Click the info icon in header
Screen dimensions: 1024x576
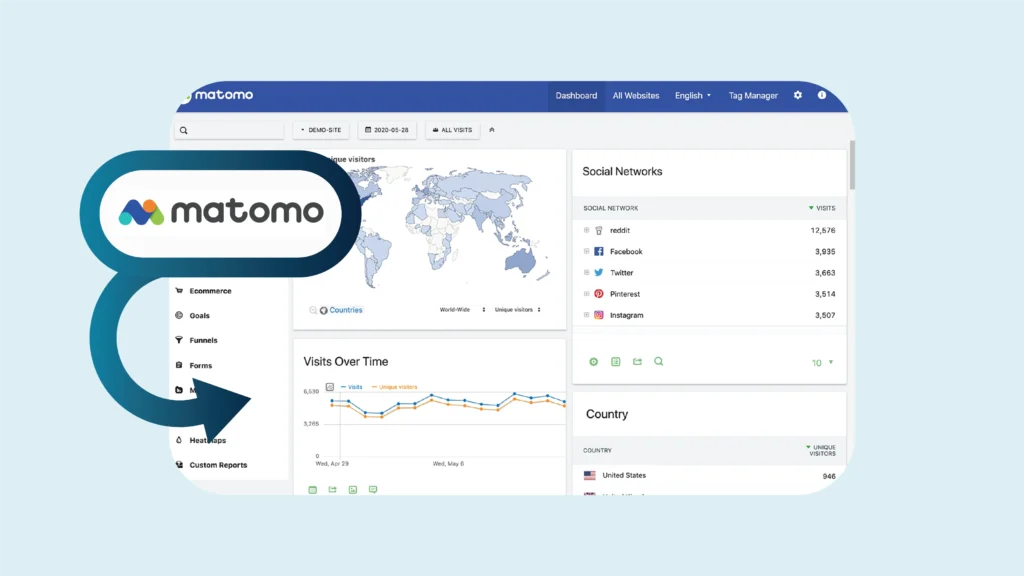(x=822, y=95)
